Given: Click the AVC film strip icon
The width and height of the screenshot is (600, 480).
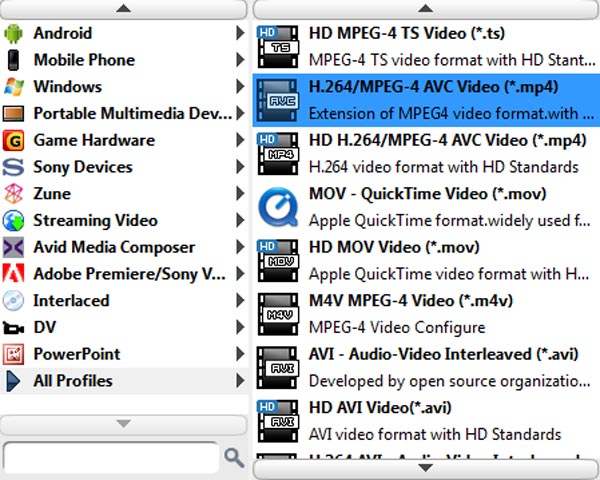Looking at the screenshot, I should tap(278, 100).
